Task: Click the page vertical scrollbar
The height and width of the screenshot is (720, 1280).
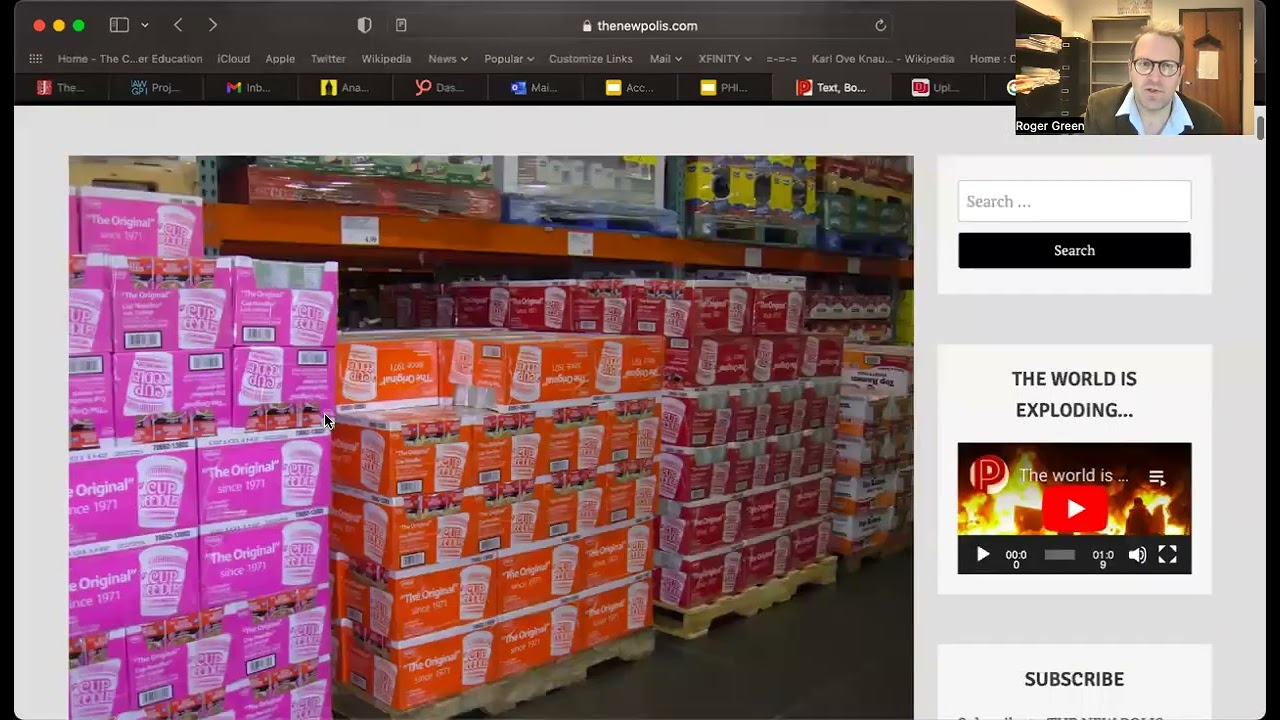Action: 1260,129
